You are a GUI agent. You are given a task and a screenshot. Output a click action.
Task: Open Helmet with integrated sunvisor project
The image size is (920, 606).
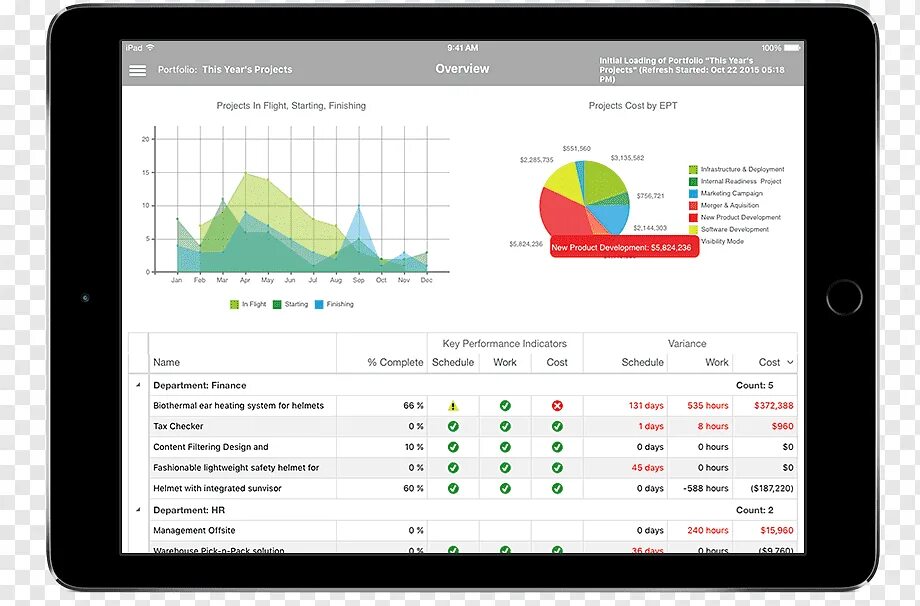tap(217, 488)
